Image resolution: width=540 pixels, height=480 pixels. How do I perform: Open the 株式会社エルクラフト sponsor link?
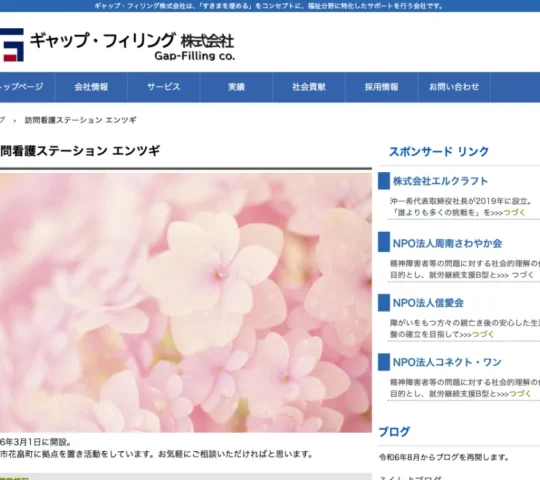pyautogui.click(x=440, y=181)
